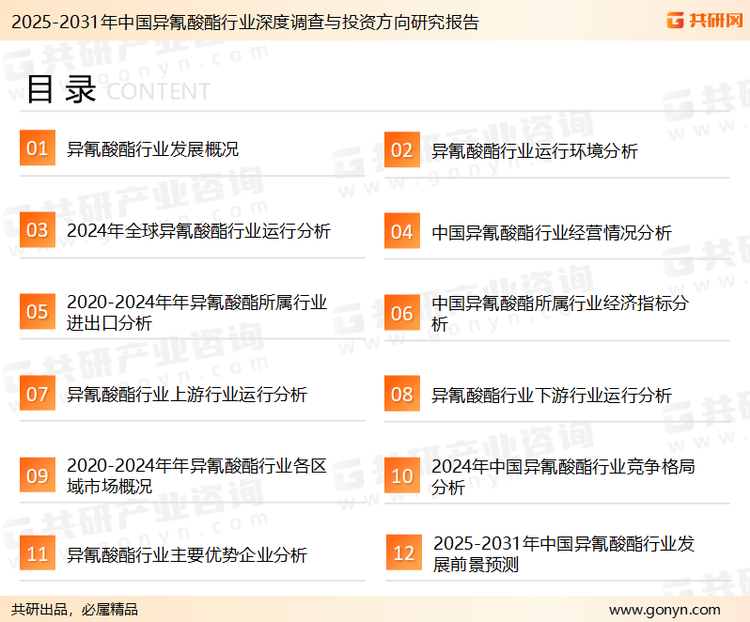Viewport: 750px width, 622px height.
Task: Click the orange 09 chapter number box
Action: tap(37, 475)
